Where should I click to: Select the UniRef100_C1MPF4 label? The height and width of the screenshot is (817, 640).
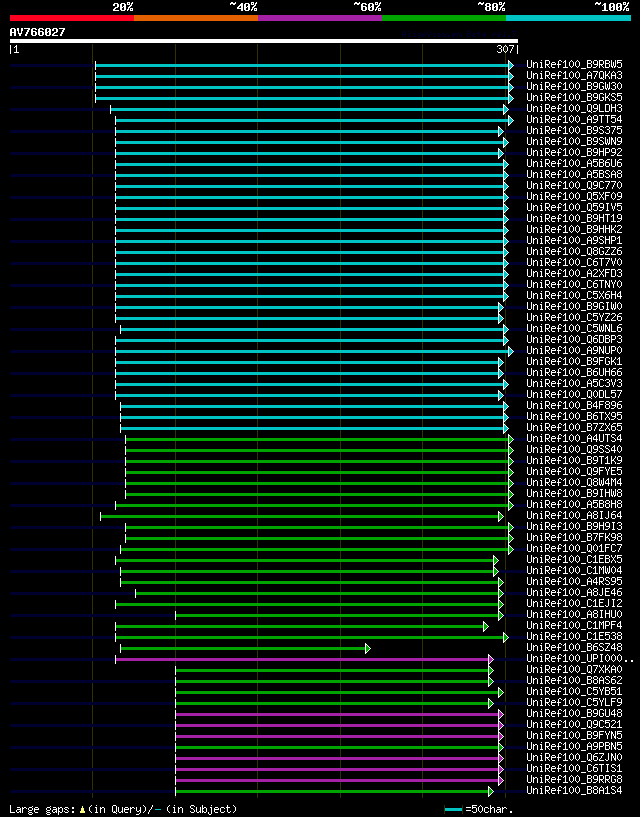tap(574, 625)
